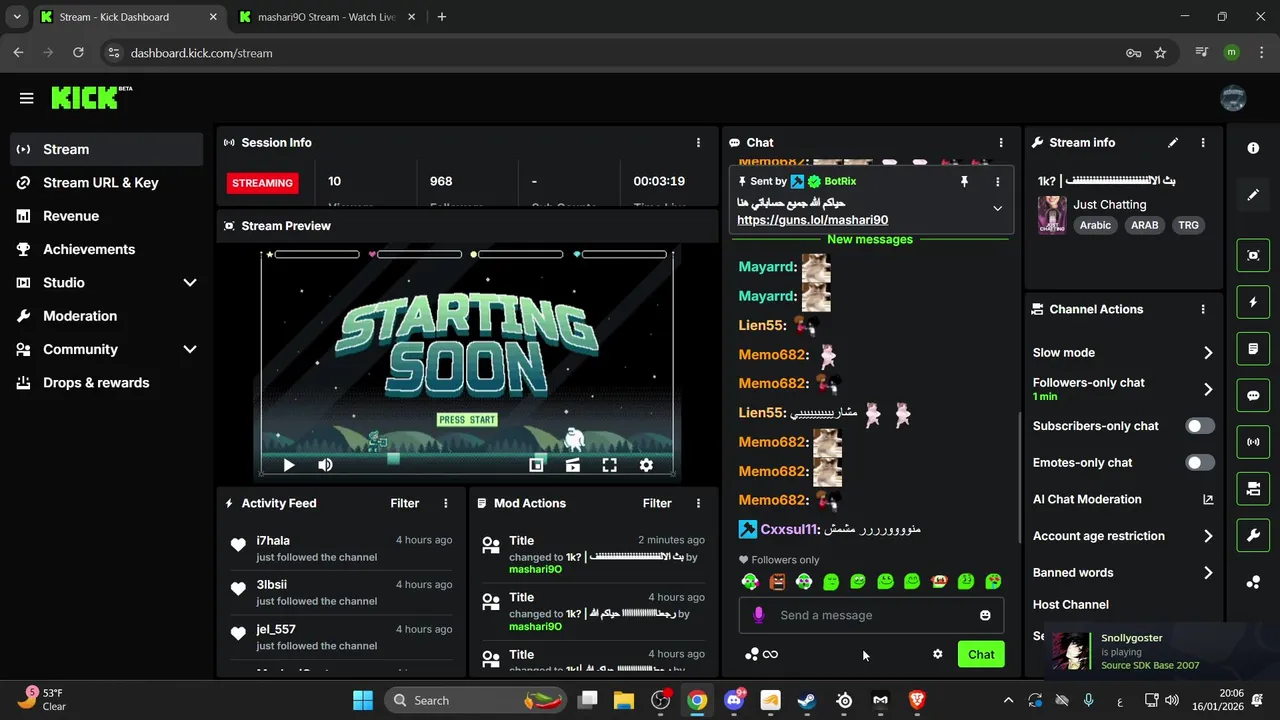
Task: Click the Just Chatting category thumbnail
Action: point(1052,215)
